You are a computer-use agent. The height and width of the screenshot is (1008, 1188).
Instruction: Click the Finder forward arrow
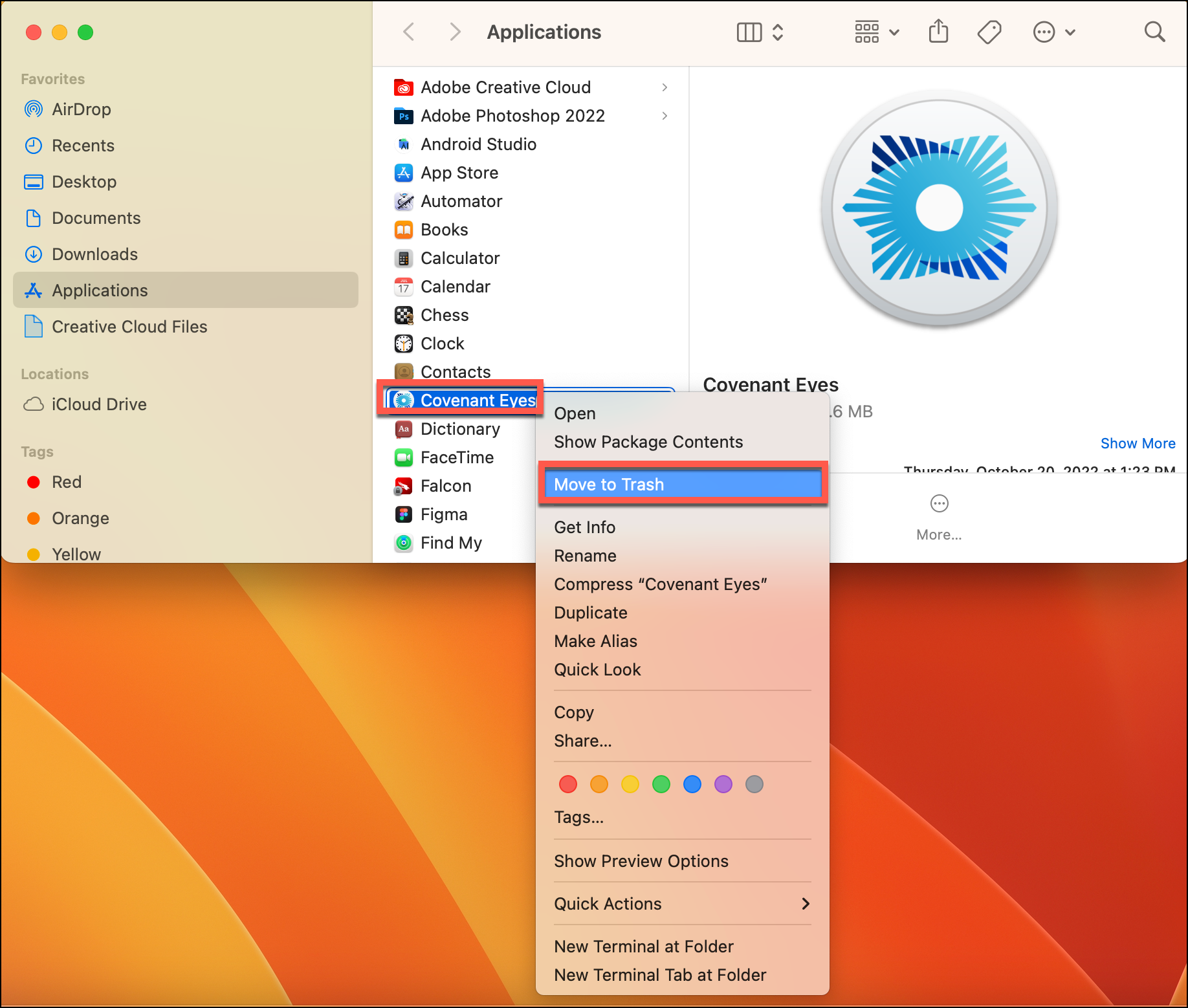456,32
